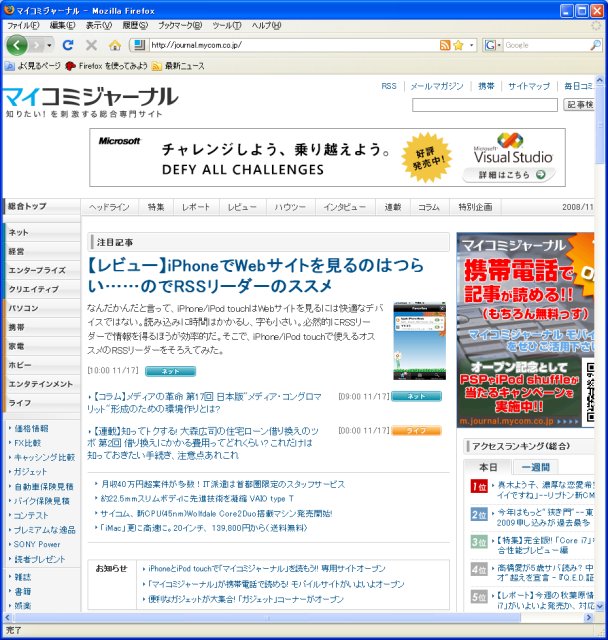Switch ranking to the 一週間 tab
The height and width of the screenshot is (640, 608).
535,467
